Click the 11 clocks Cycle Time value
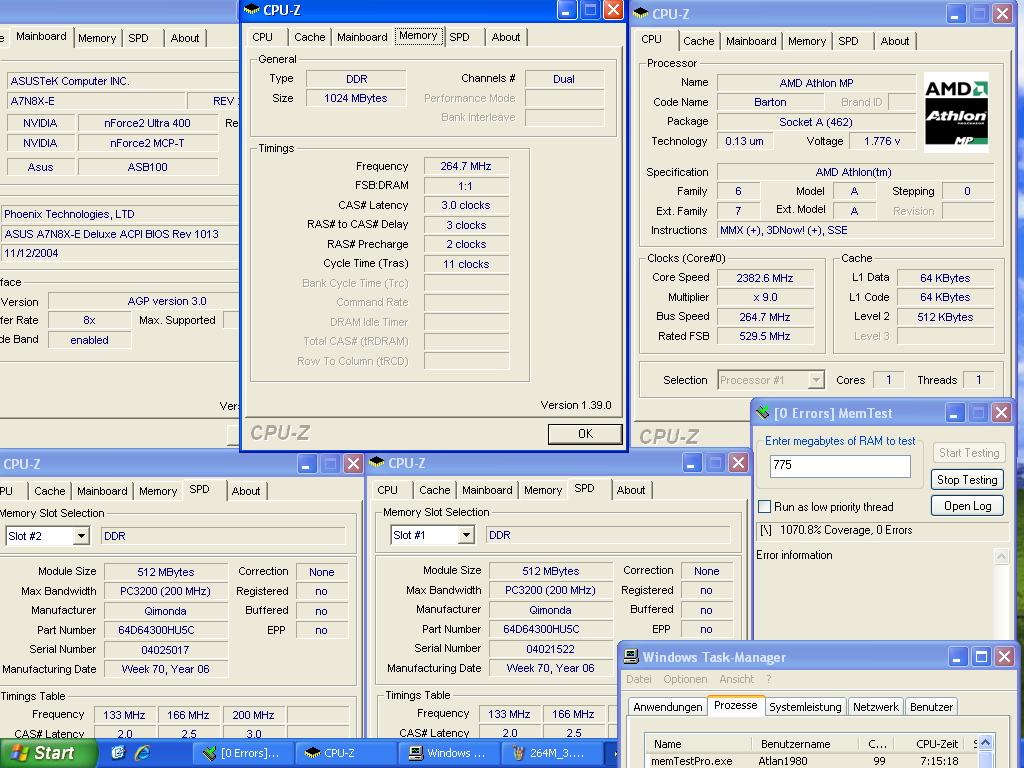The width and height of the screenshot is (1024, 768). [x=465, y=264]
